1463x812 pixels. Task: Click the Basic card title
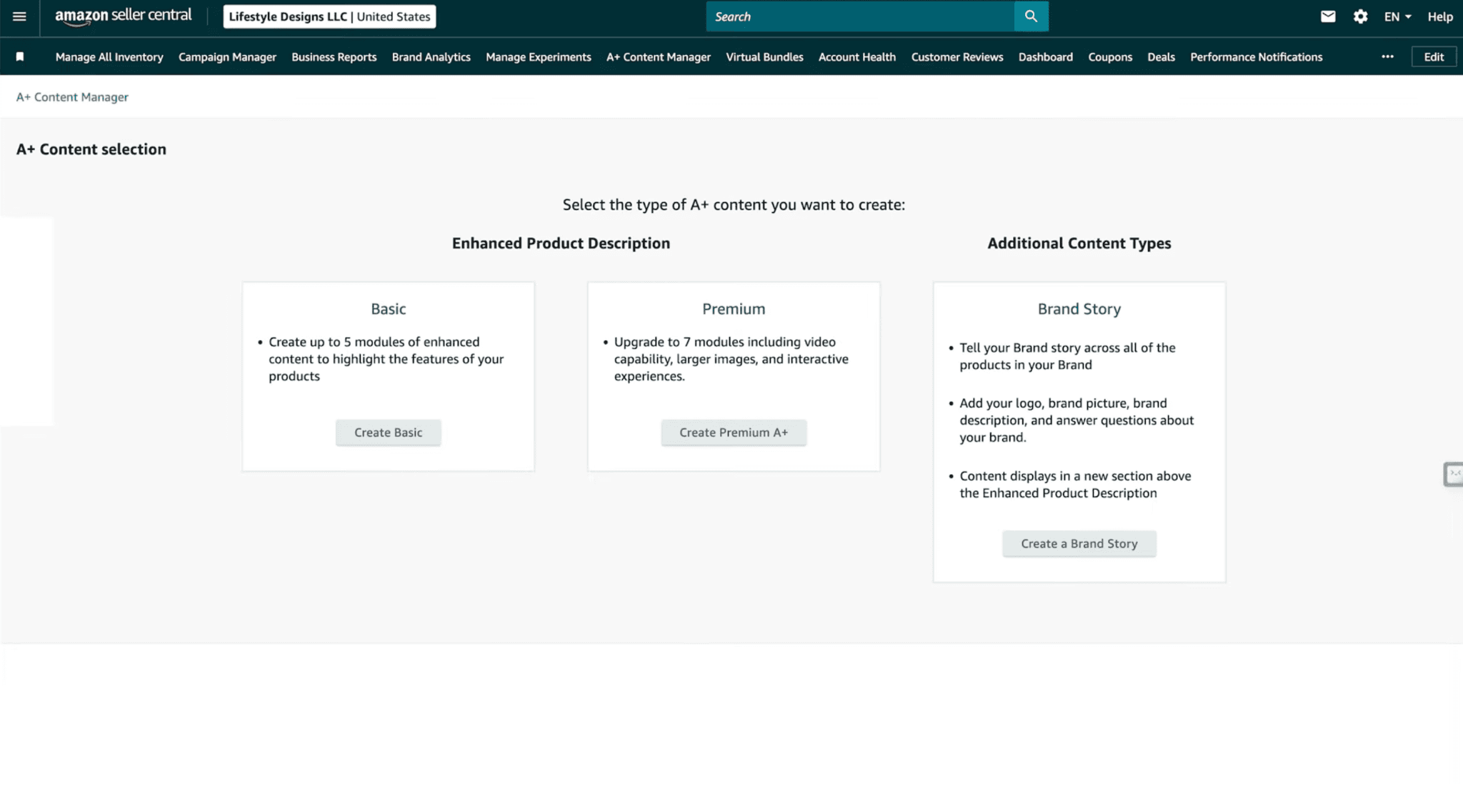coord(388,309)
